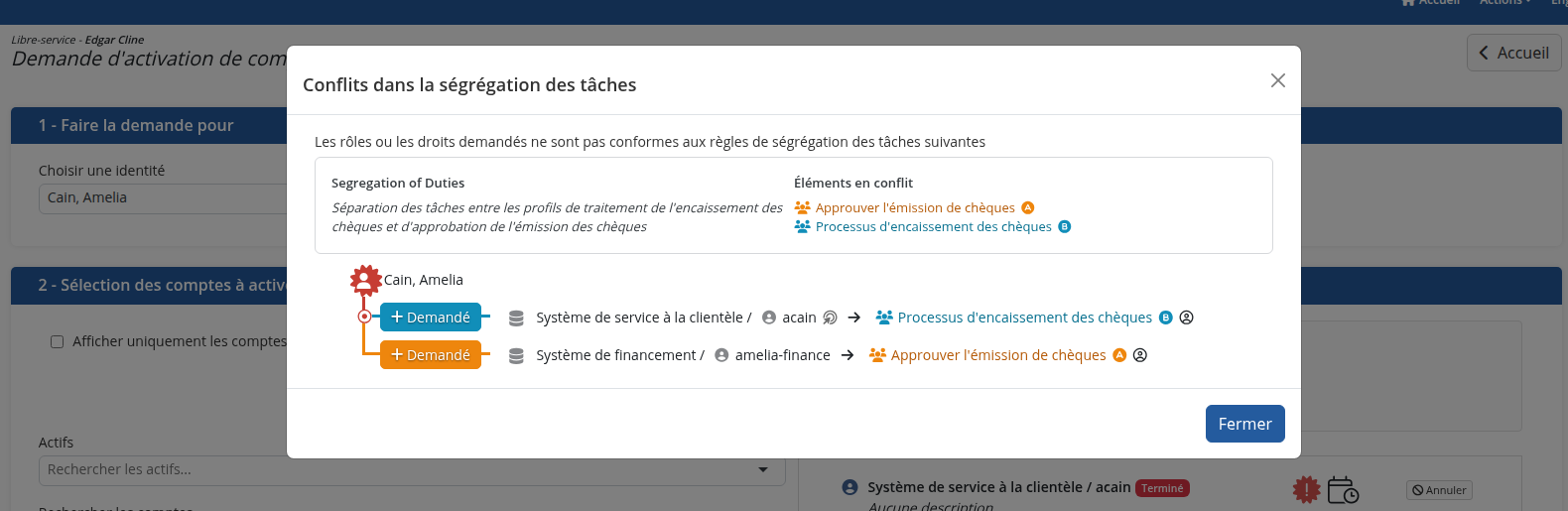The width and height of the screenshot is (1568, 511).
Task: Click the red circle tree node marker
Action: (x=365, y=317)
